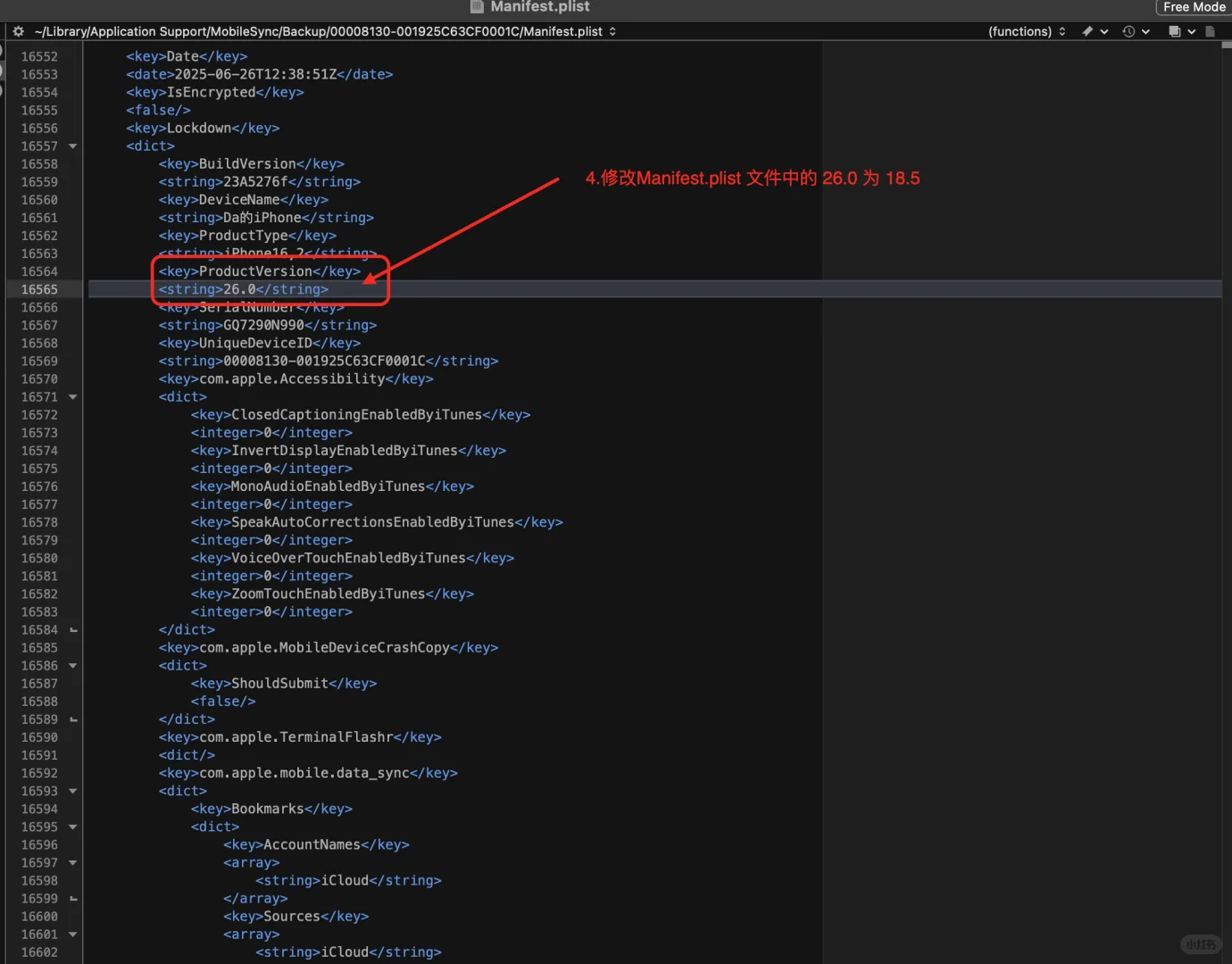Viewport: 1232px width, 964px height.
Task: Click the 23A5276f string value
Action: click(260, 182)
